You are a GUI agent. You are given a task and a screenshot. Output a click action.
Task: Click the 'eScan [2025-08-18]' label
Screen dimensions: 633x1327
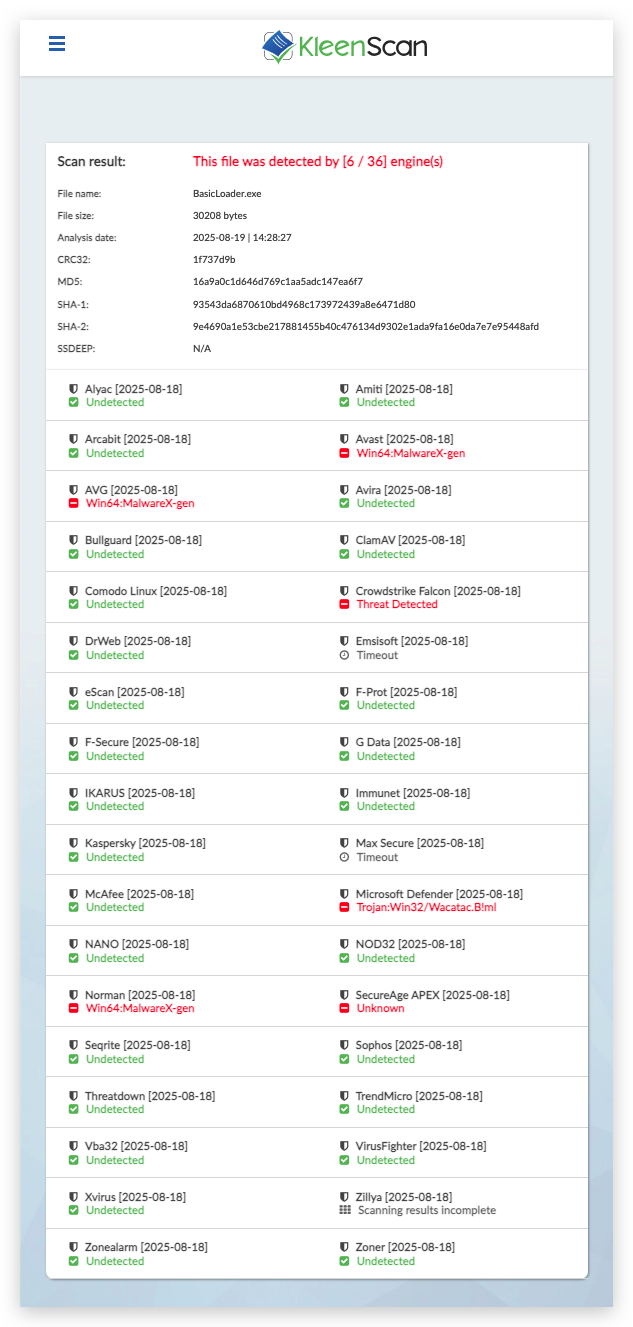click(x=135, y=692)
